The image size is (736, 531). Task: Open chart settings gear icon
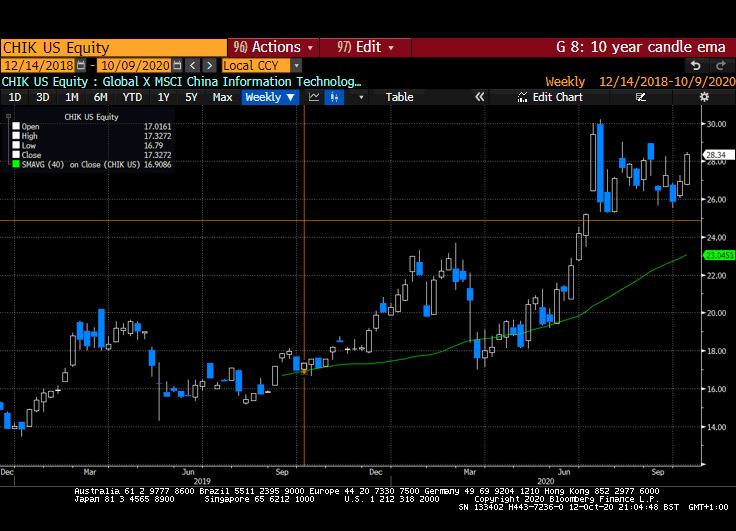click(x=704, y=97)
